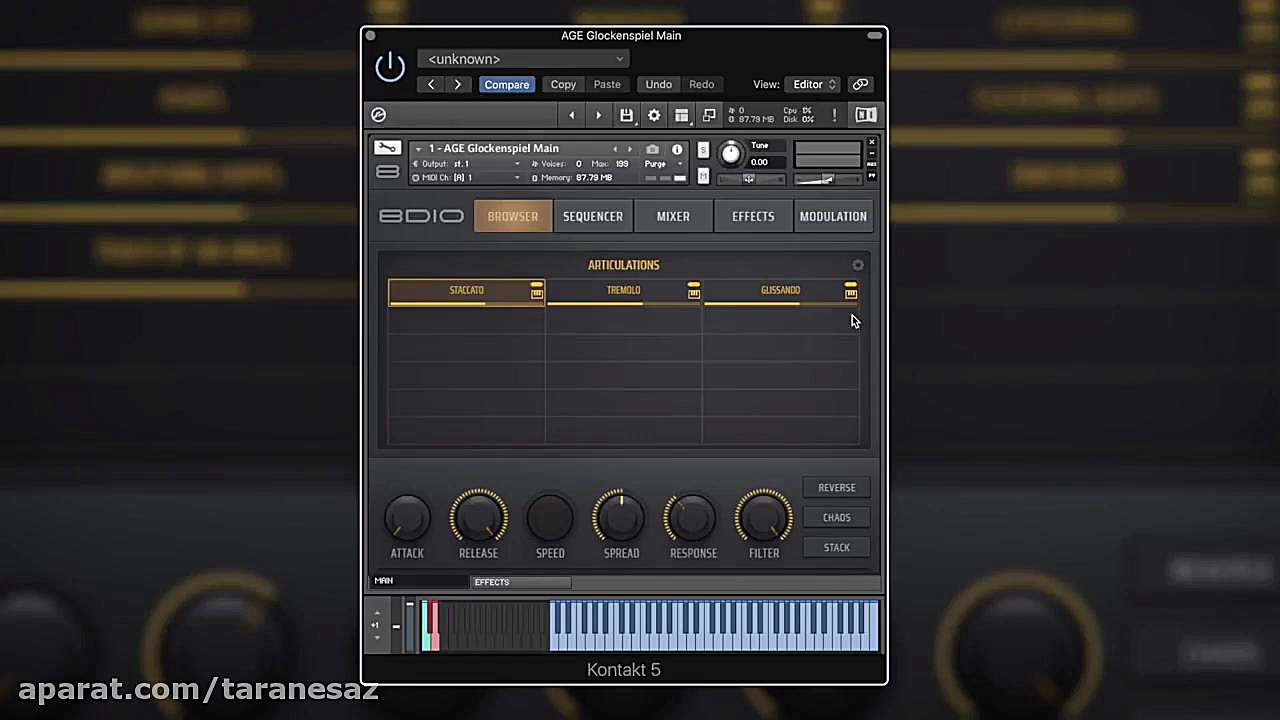The image size is (1280, 720).
Task: Load previous instrument in Kontakt toolbar
Action: [x=572, y=115]
